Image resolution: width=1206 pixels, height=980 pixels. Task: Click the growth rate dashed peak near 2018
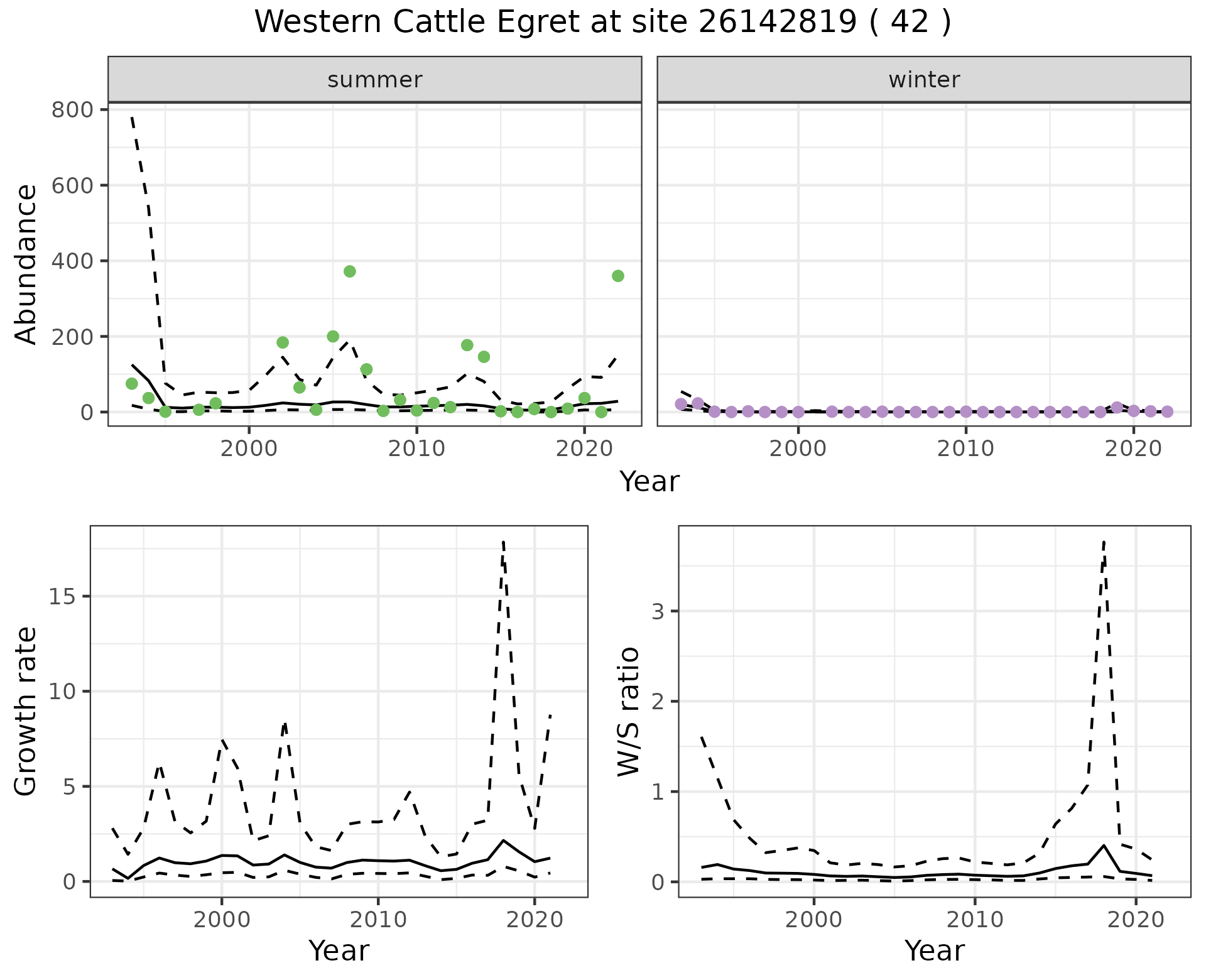click(x=504, y=543)
